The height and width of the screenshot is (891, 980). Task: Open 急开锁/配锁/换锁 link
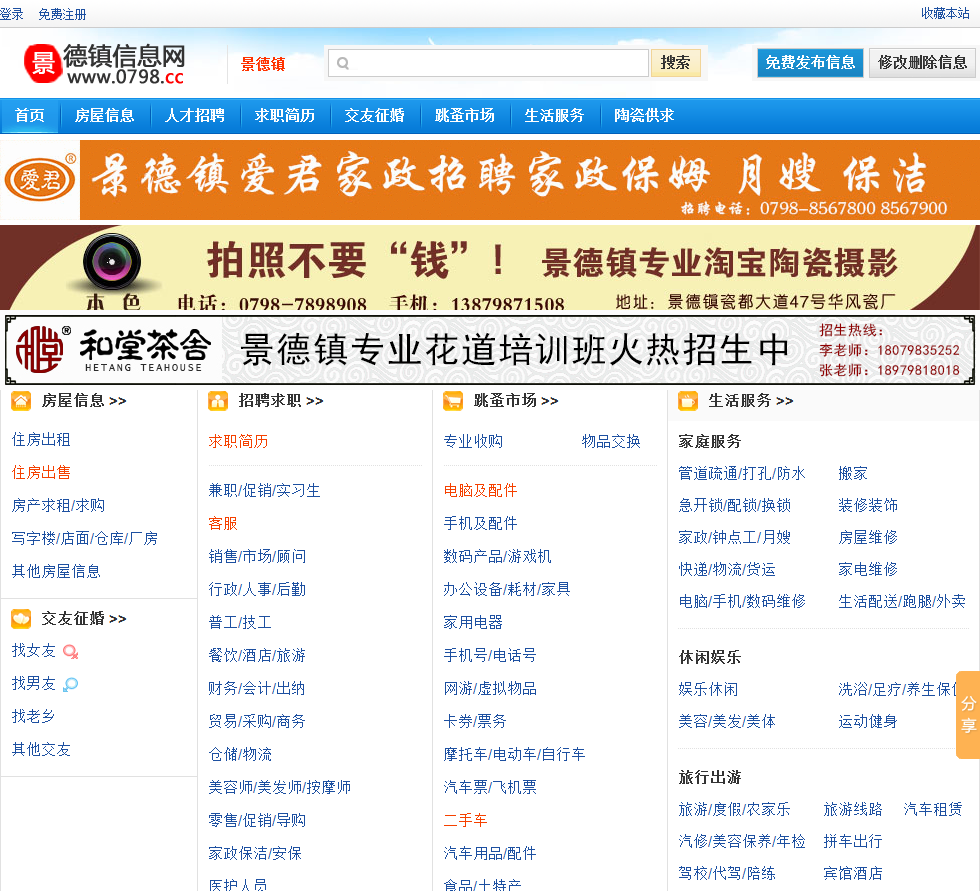tap(735, 505)
